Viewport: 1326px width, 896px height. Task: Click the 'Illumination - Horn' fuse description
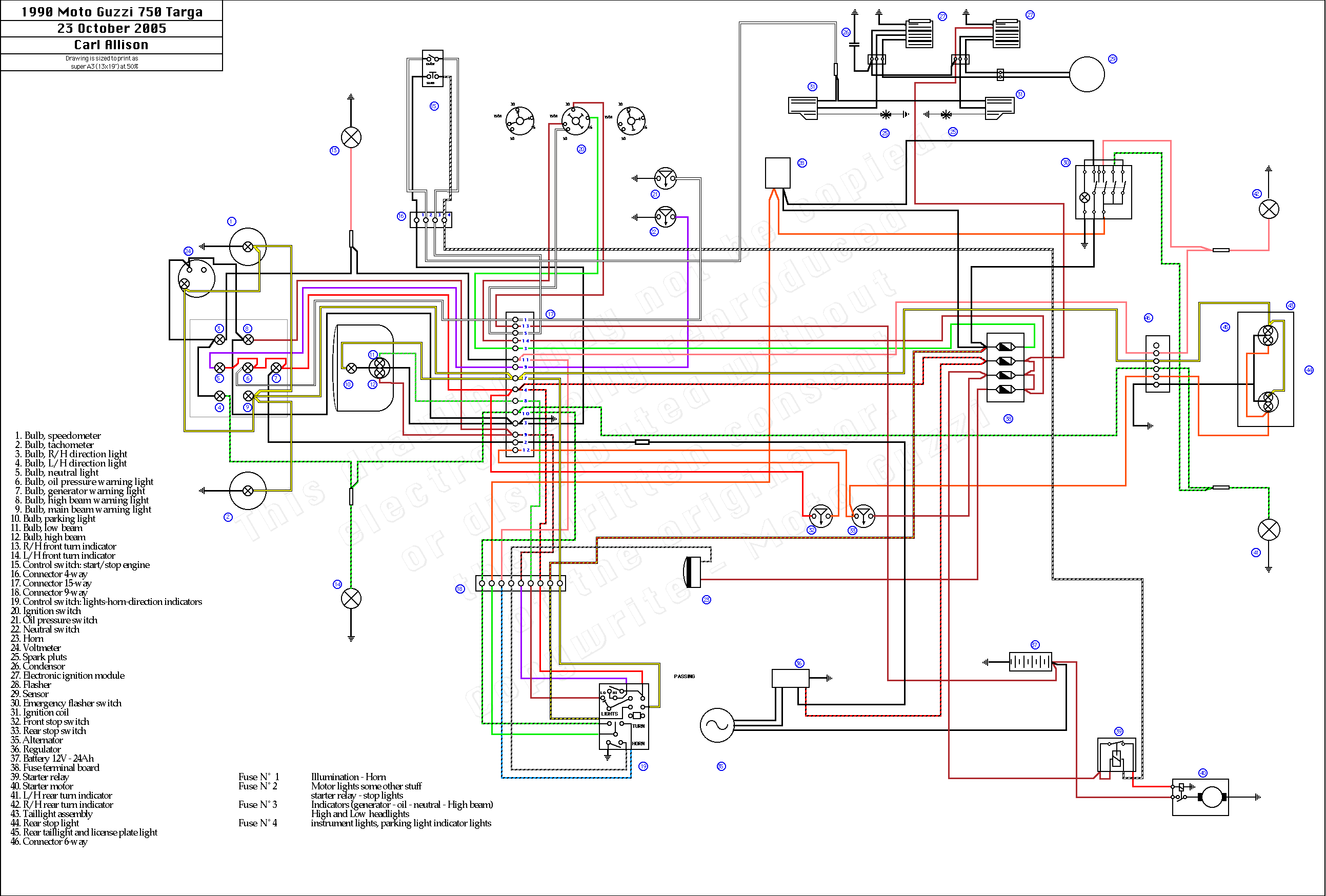(349, 778)
